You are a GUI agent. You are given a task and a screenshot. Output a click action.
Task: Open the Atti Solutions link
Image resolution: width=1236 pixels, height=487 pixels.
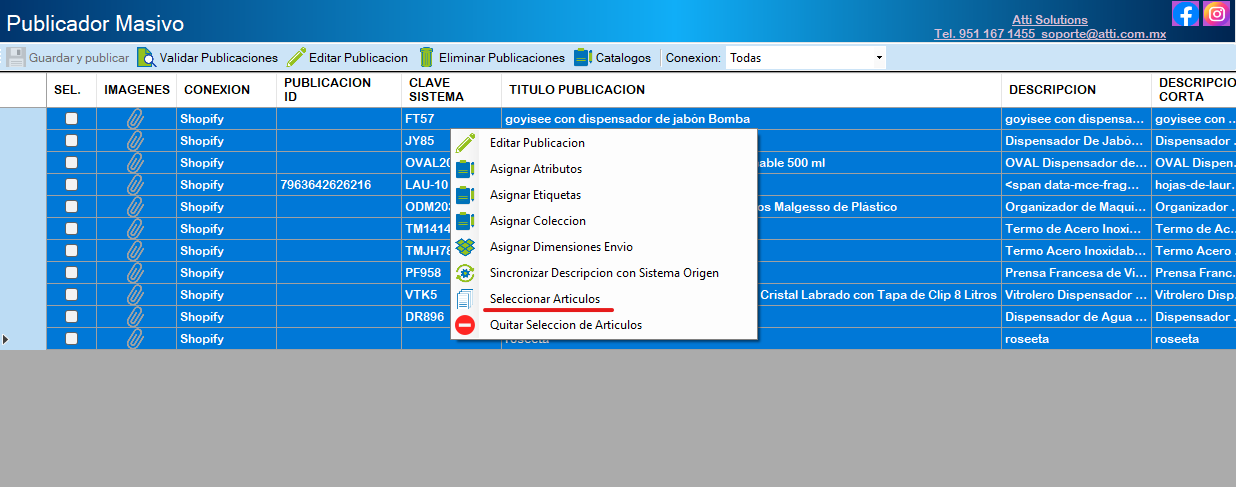pos(1050,20)
